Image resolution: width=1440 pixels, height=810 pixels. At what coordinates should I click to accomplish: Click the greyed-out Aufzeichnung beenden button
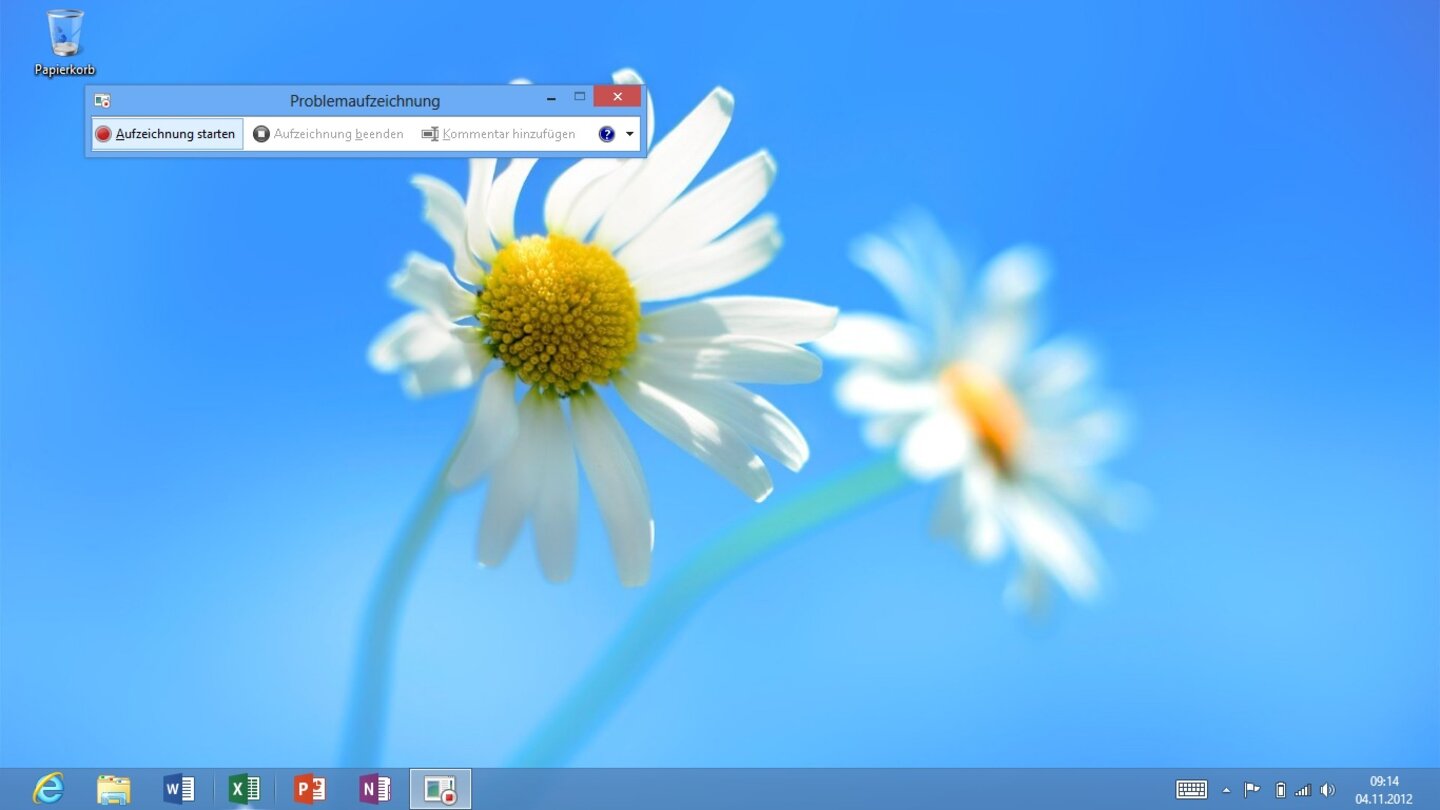[329, 134]
